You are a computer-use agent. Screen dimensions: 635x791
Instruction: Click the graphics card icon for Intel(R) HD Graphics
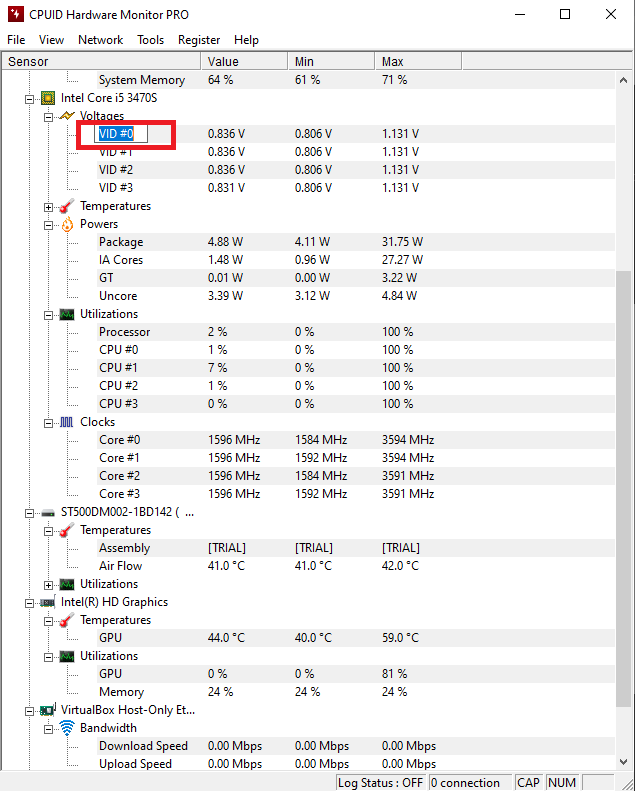[48, 602]
